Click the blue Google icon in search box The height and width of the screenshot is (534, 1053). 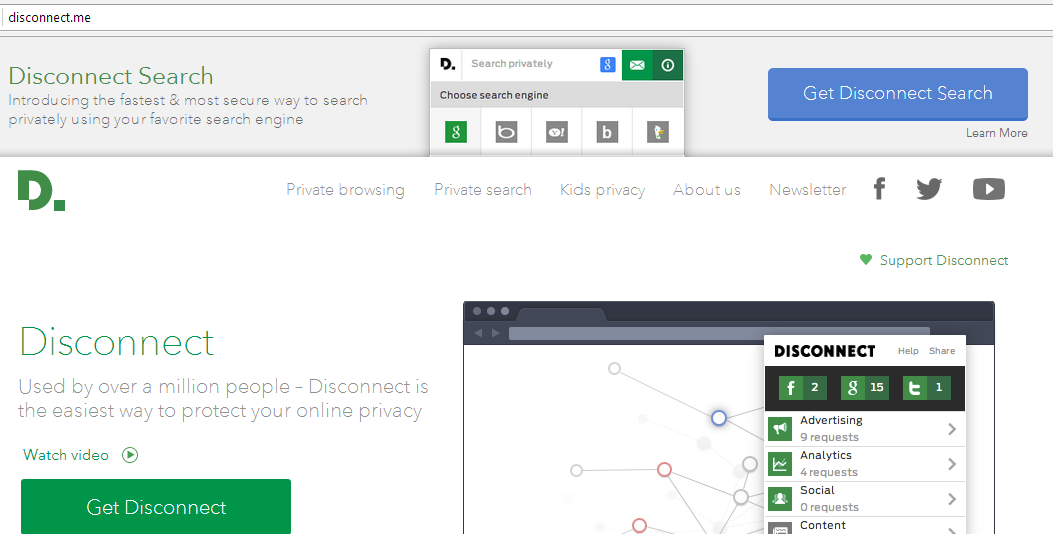point(607,64)
